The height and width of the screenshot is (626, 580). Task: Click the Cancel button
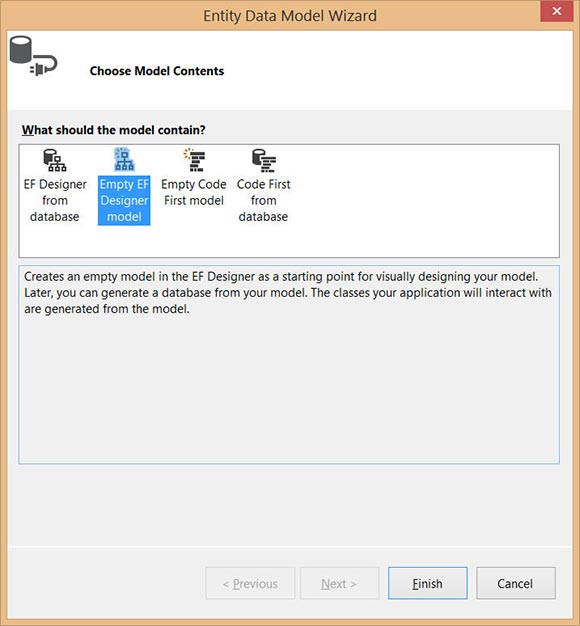coord(515,583)
